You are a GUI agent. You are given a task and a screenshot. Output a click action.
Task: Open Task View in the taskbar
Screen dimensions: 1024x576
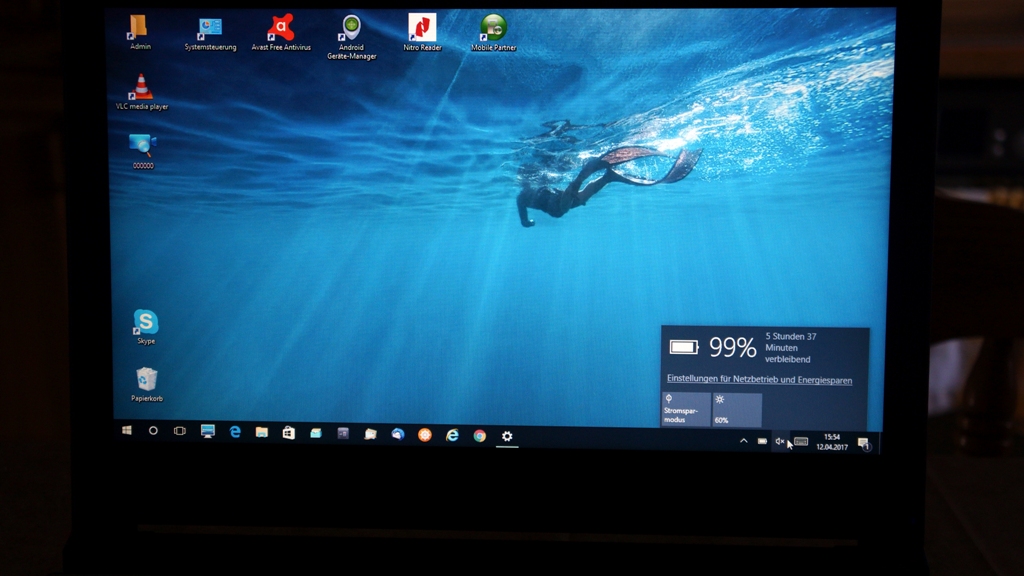[x=180, y=431]
